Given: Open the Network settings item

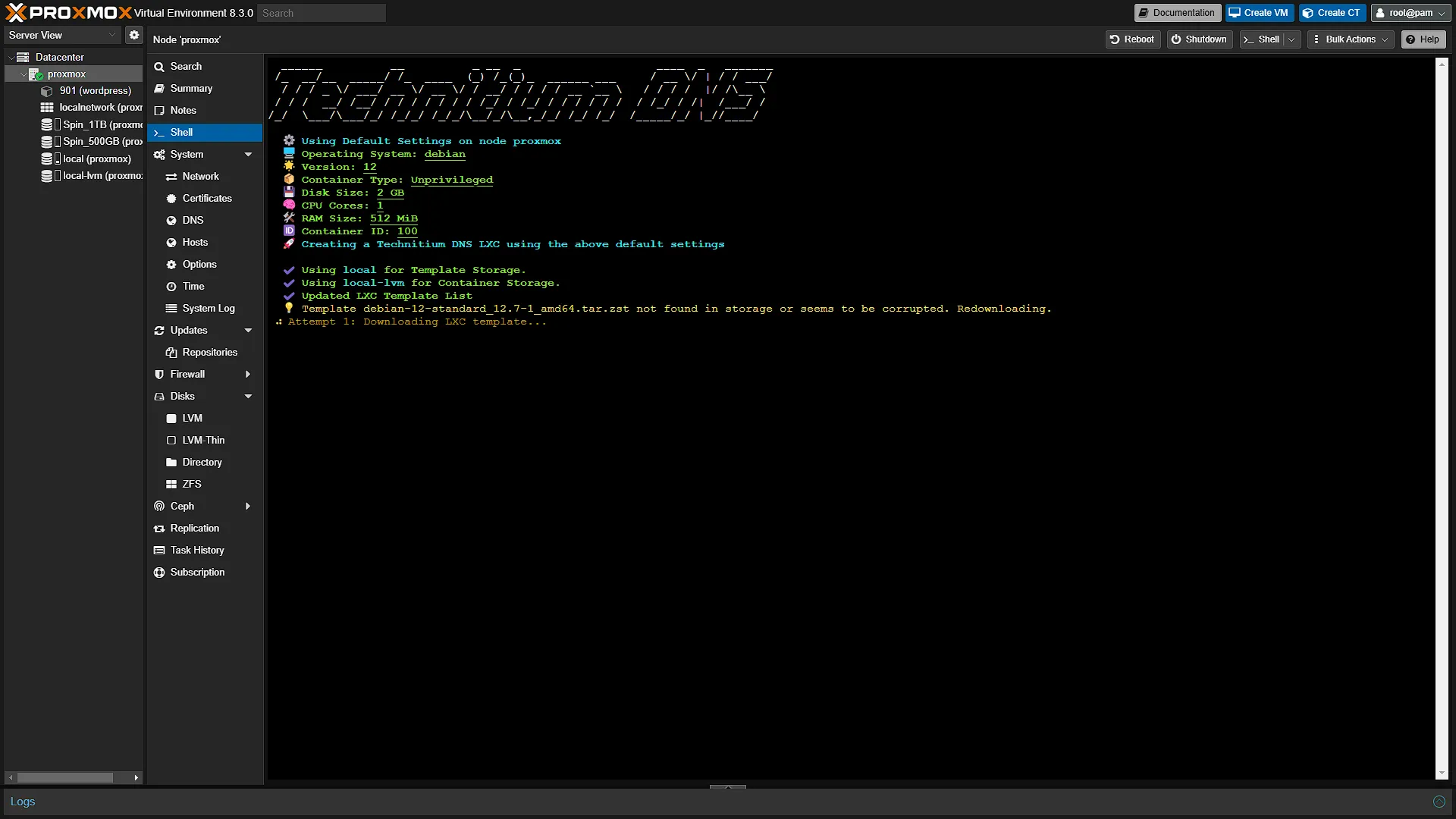Looking at the screenshot, I should point(205,177).
